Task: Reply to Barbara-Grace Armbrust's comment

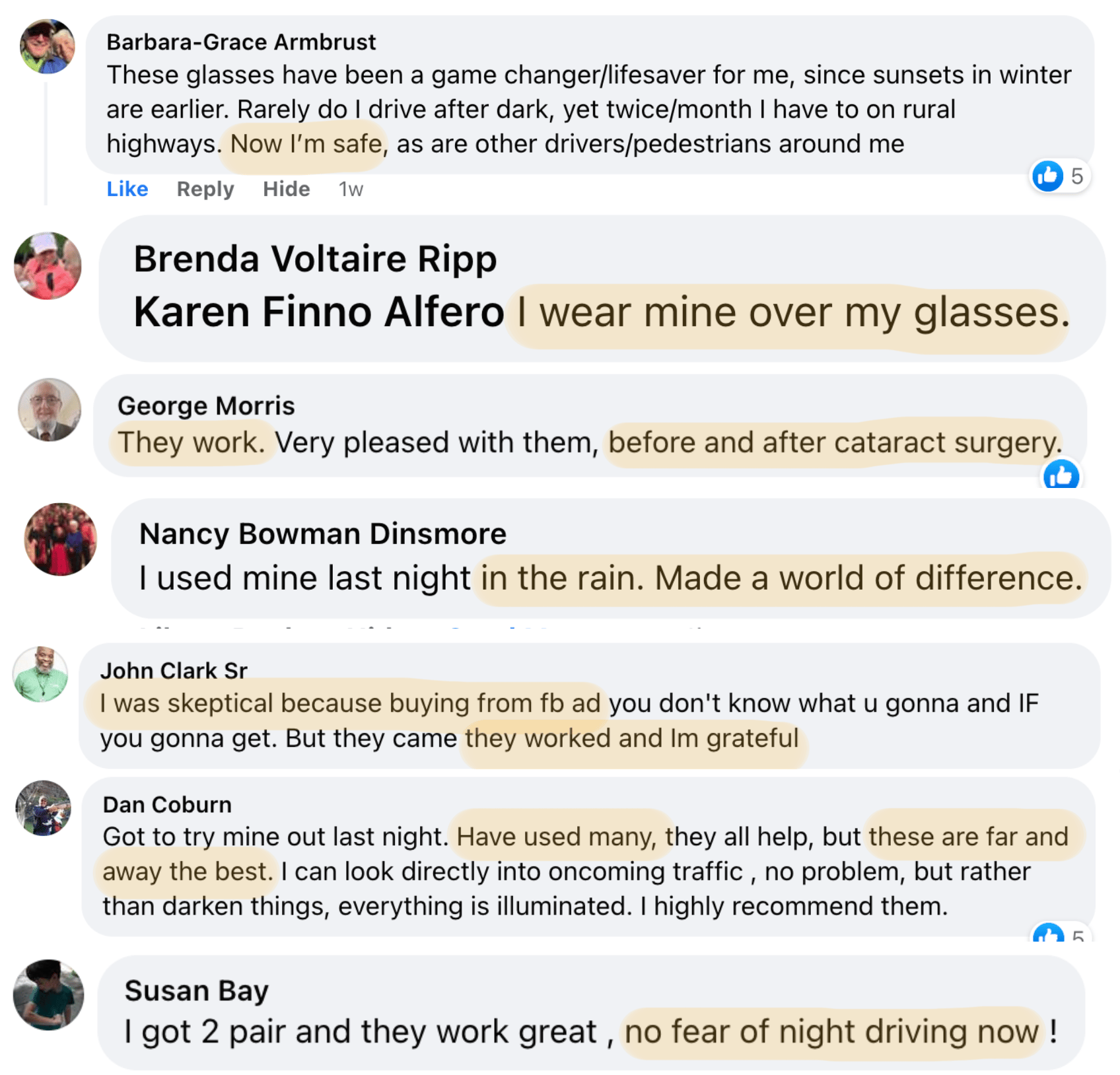Action: coord(205,190)
